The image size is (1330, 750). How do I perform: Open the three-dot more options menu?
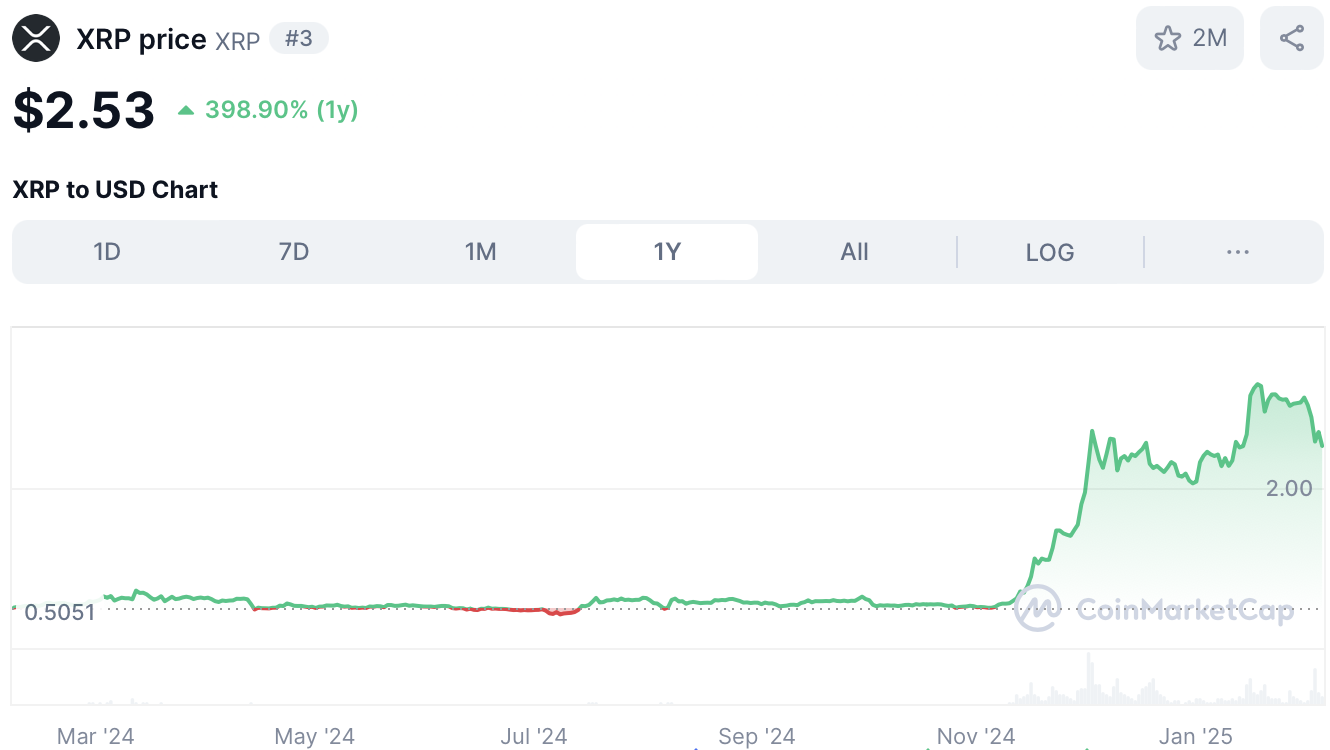[1237, 252]
